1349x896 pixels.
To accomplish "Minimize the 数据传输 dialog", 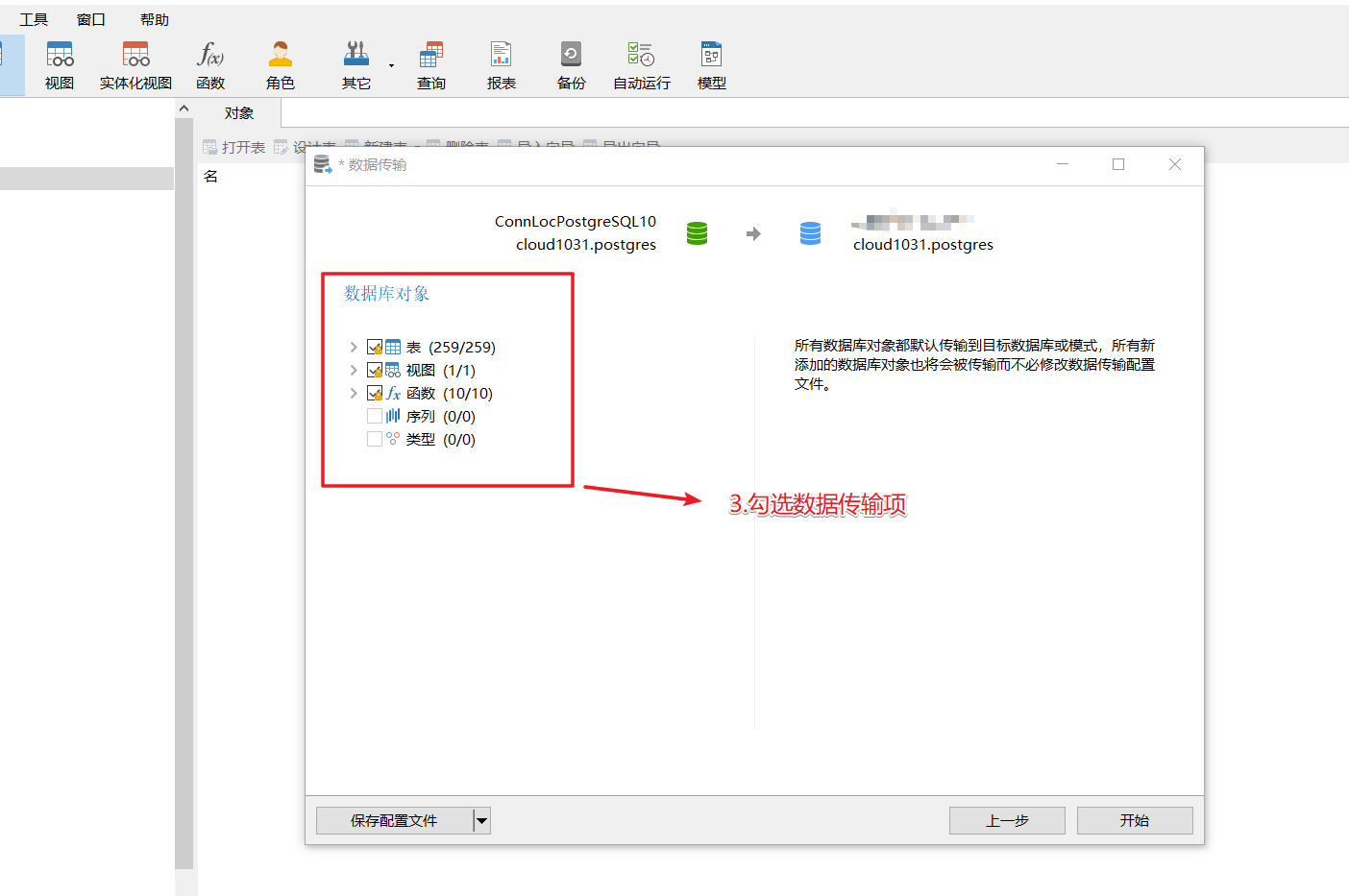I will click(1063, 164).
